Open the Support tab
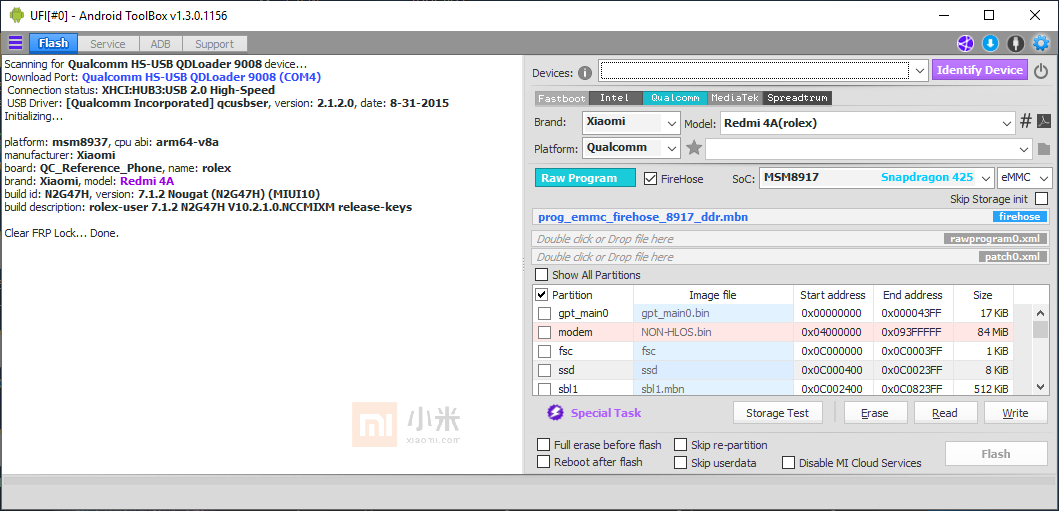This screenshot has width=1059, height=511. click(214, 44)
